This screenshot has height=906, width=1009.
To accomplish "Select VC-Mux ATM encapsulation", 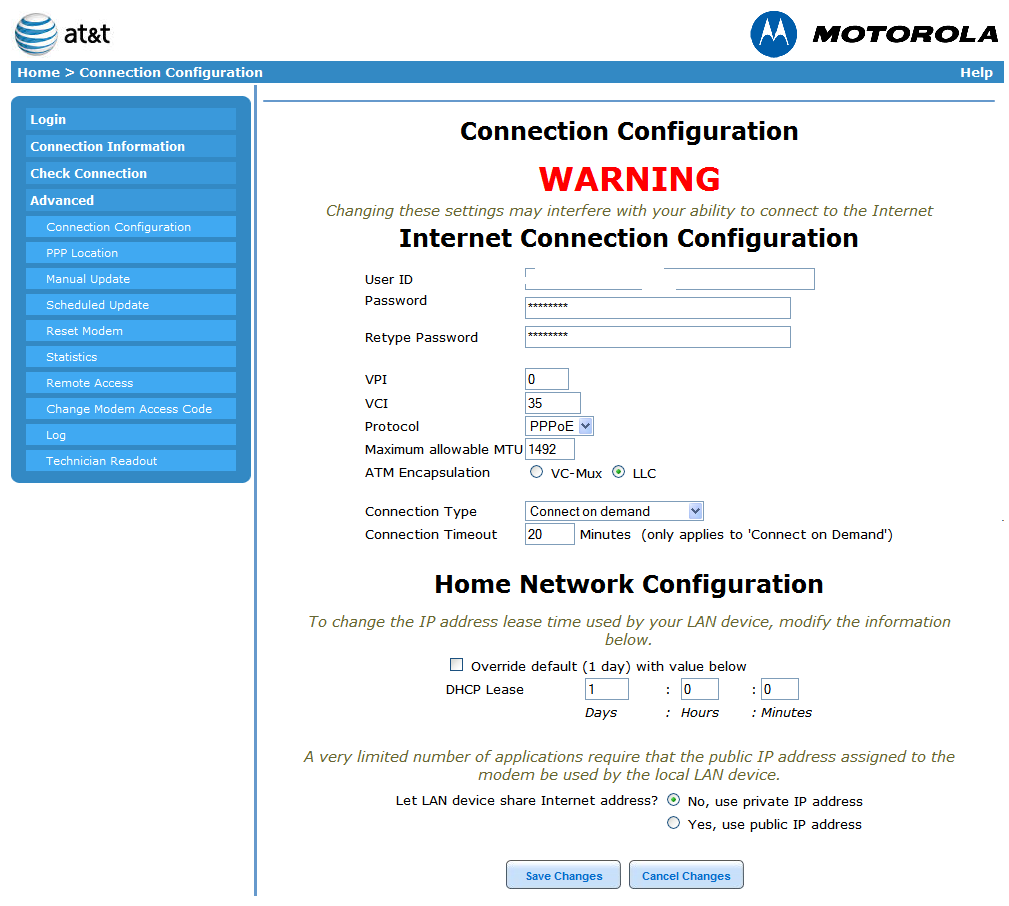I will [x=537, y=472].
